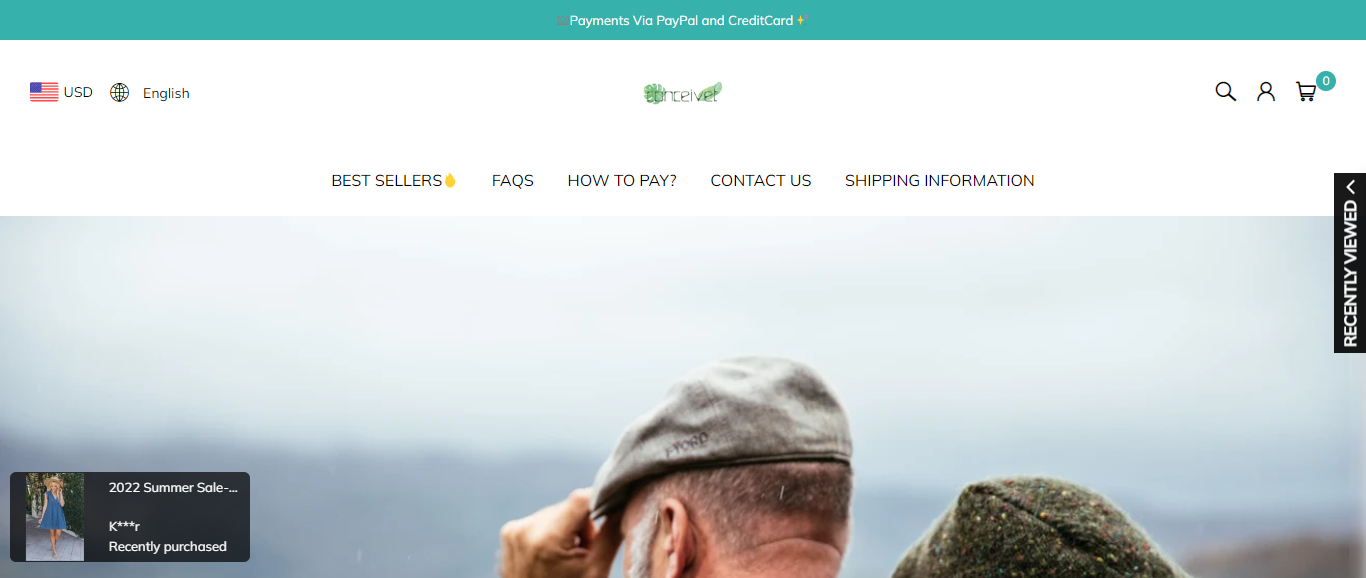Click the flame icon beside Best Sellers

point(450,180)
